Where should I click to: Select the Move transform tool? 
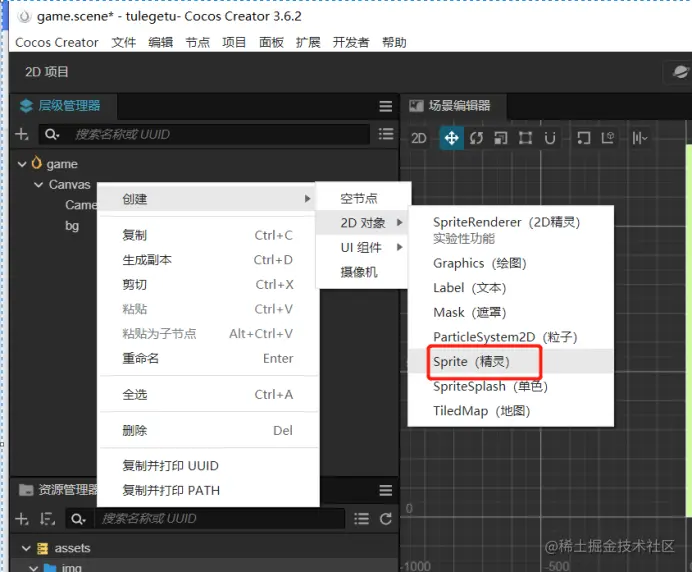coord(451,138)
